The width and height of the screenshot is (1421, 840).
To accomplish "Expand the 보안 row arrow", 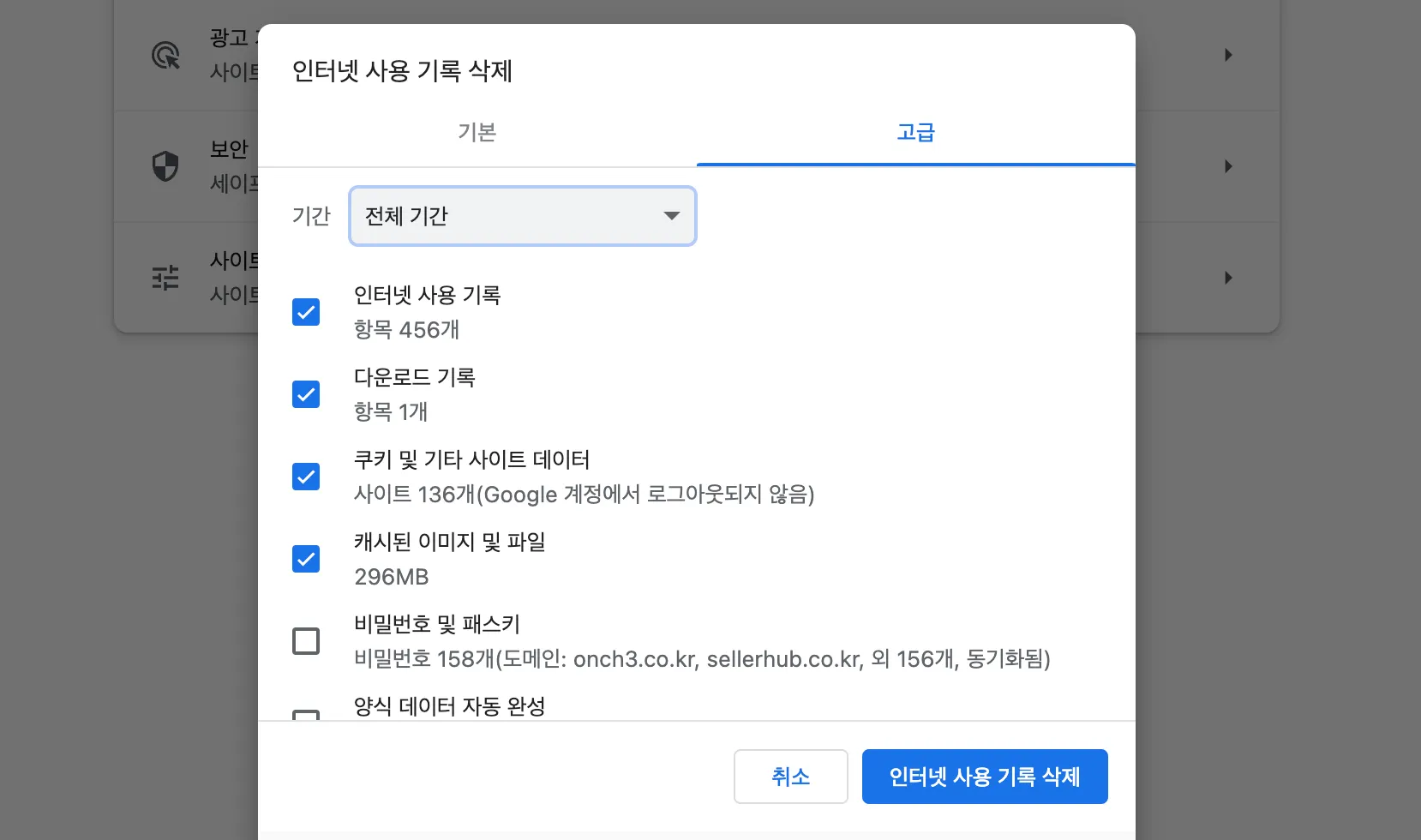I will [1228, 166].
